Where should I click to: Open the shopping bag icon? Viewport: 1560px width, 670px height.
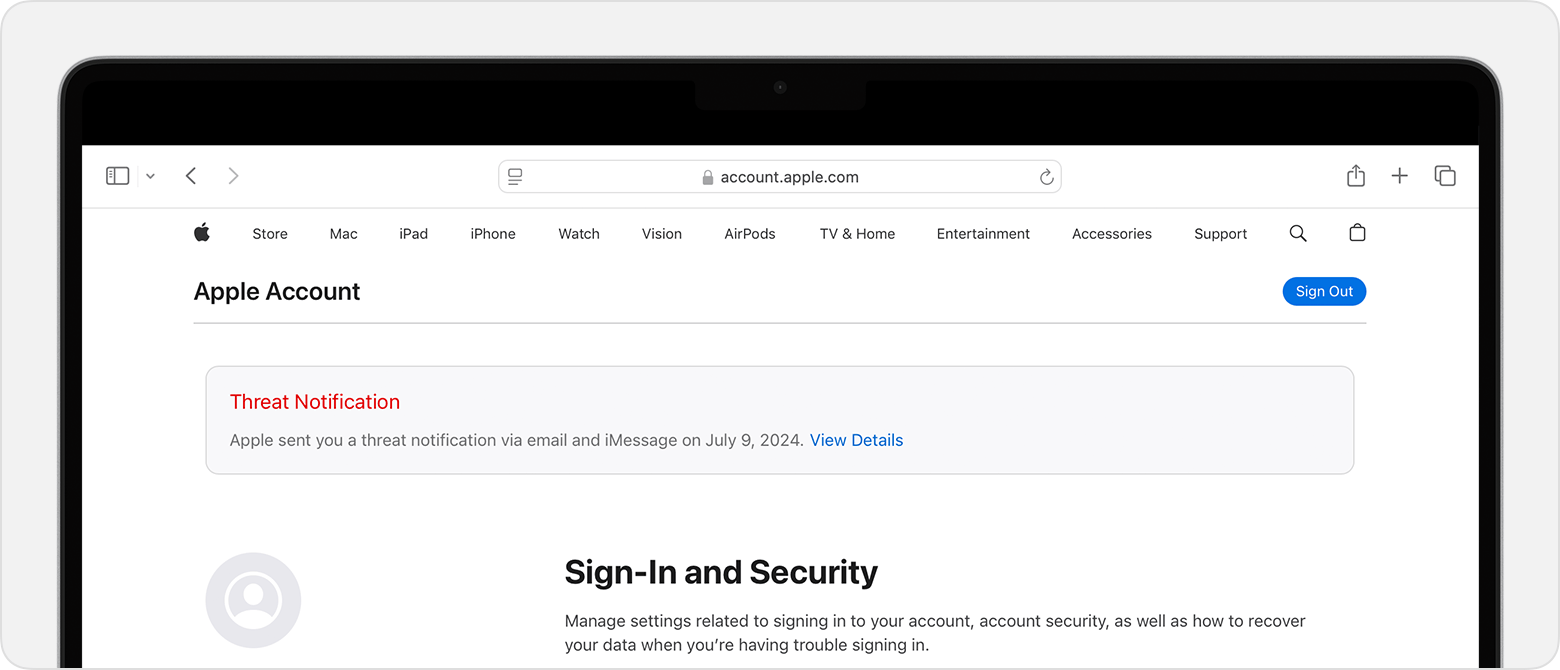point(1357,233)
